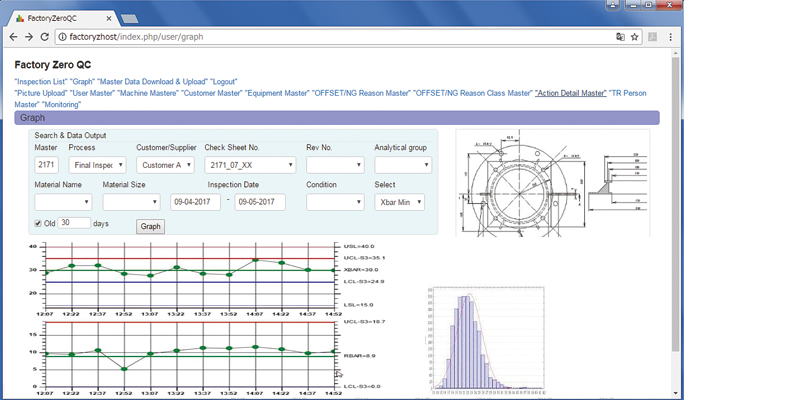Viewport: 800px width, 400px height.
Task: Open Chrome three-dot menu
Action: click(x=670, y=37)
